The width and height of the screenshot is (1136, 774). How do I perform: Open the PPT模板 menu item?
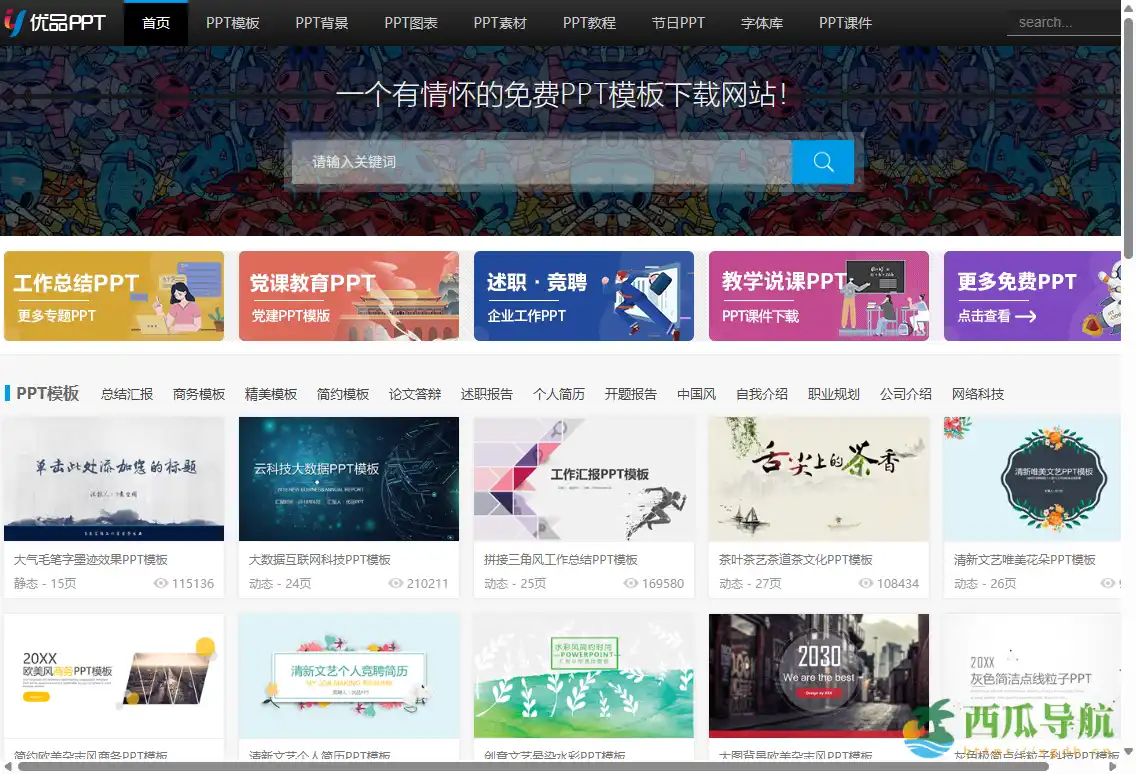tap(232, 22)
